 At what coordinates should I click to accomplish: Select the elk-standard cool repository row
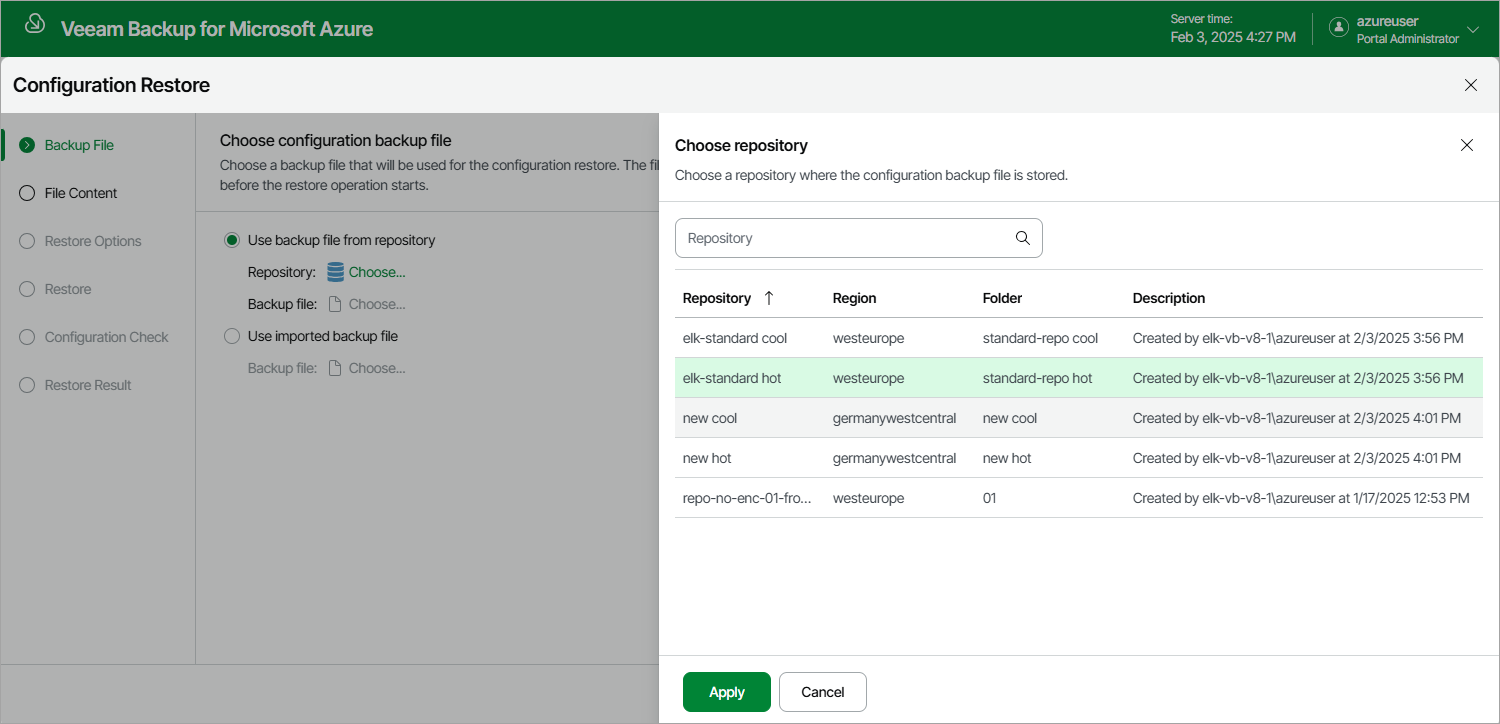point(1079,338)
